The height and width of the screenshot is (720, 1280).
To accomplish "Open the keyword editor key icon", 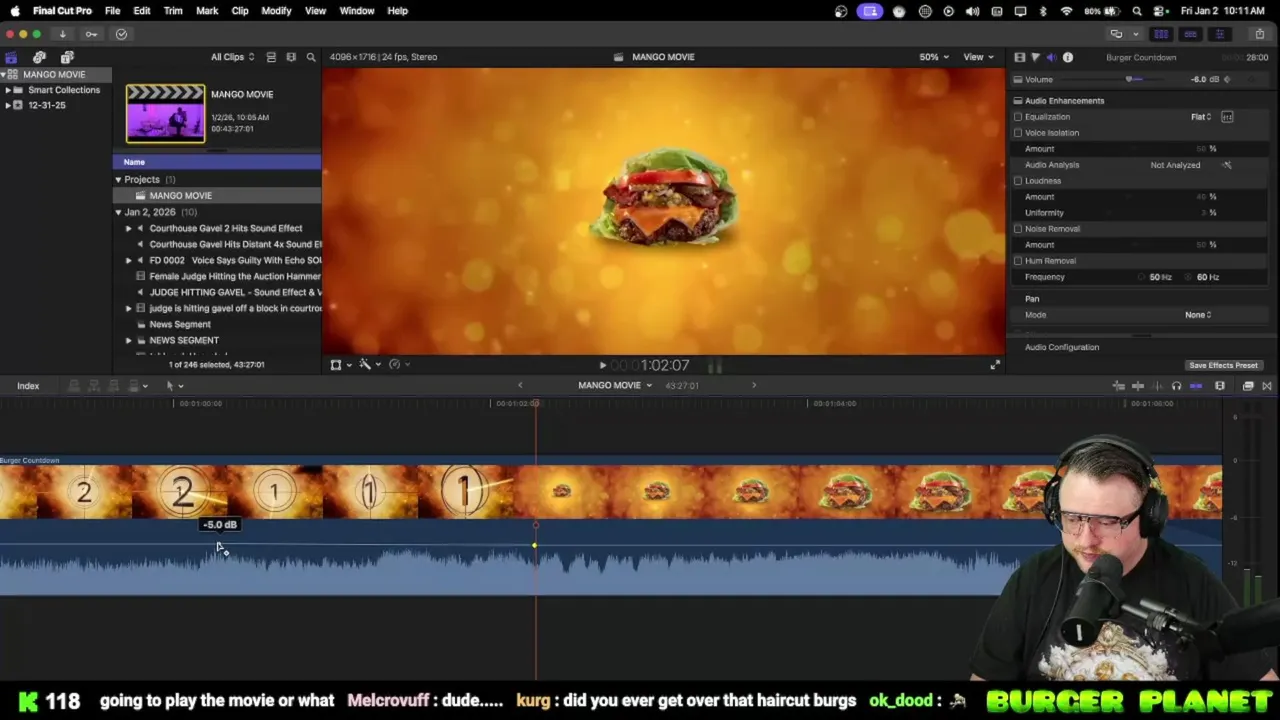I will pos(91,34).
